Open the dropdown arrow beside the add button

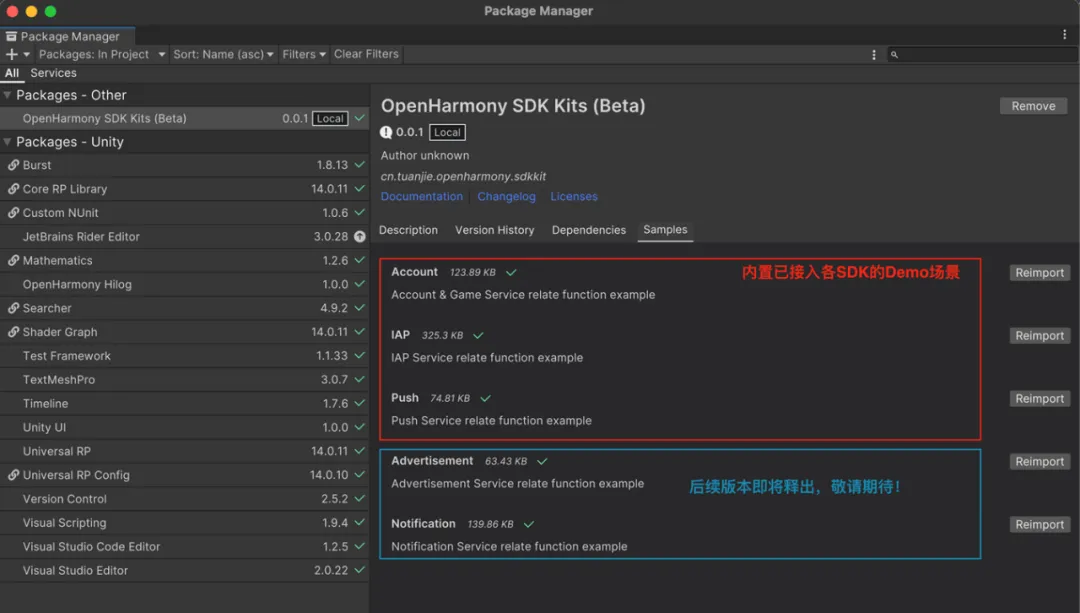pyautogui.click(x=27, y=54)
